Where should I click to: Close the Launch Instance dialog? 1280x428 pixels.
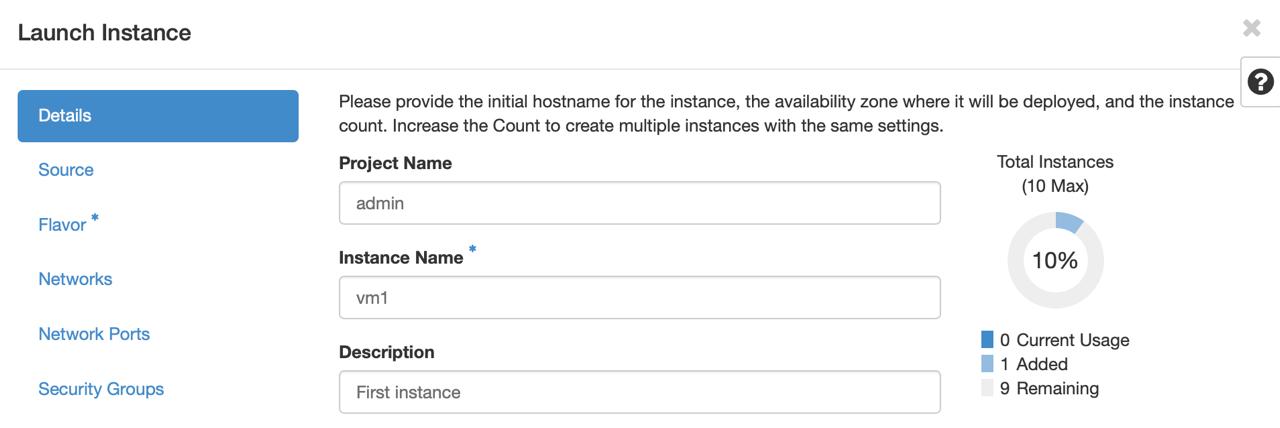tap(1251, 29)
